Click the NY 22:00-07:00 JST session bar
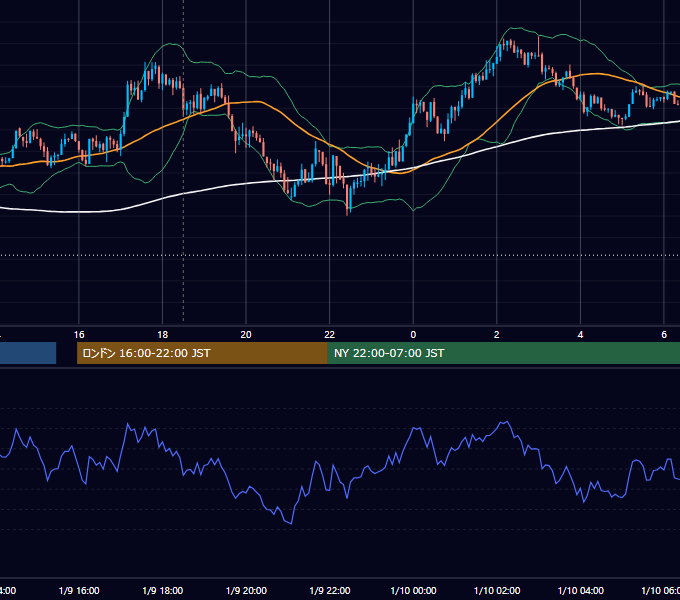Image resolution: width=680 pixels, height=600 pixels. 503,353
